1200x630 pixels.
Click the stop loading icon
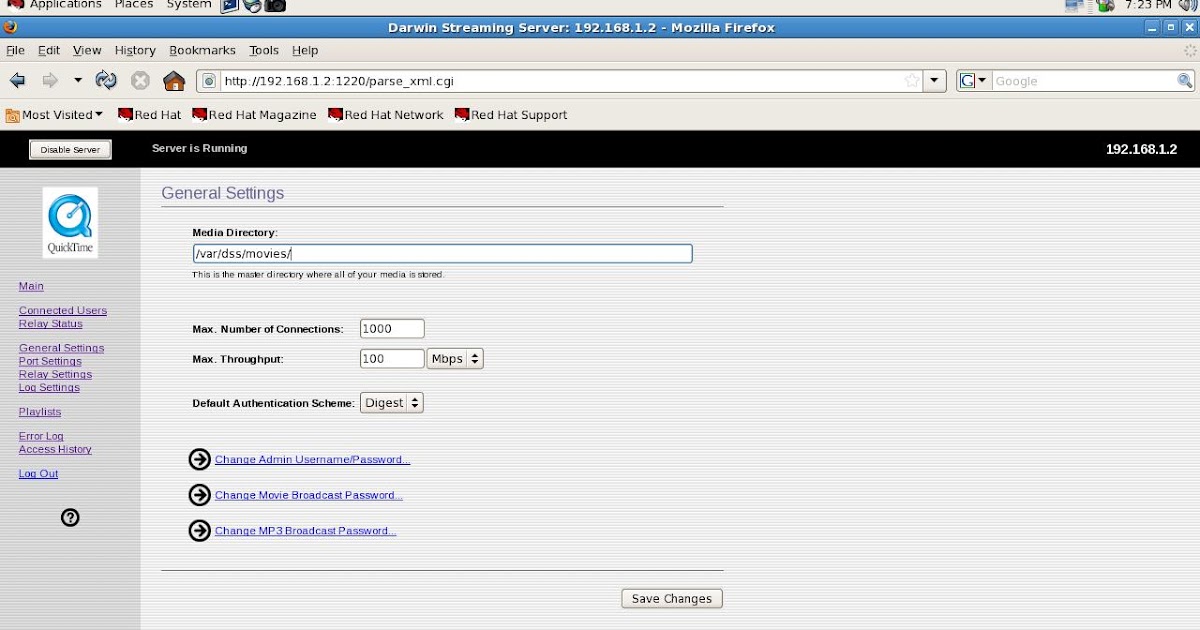pos(141,81)
